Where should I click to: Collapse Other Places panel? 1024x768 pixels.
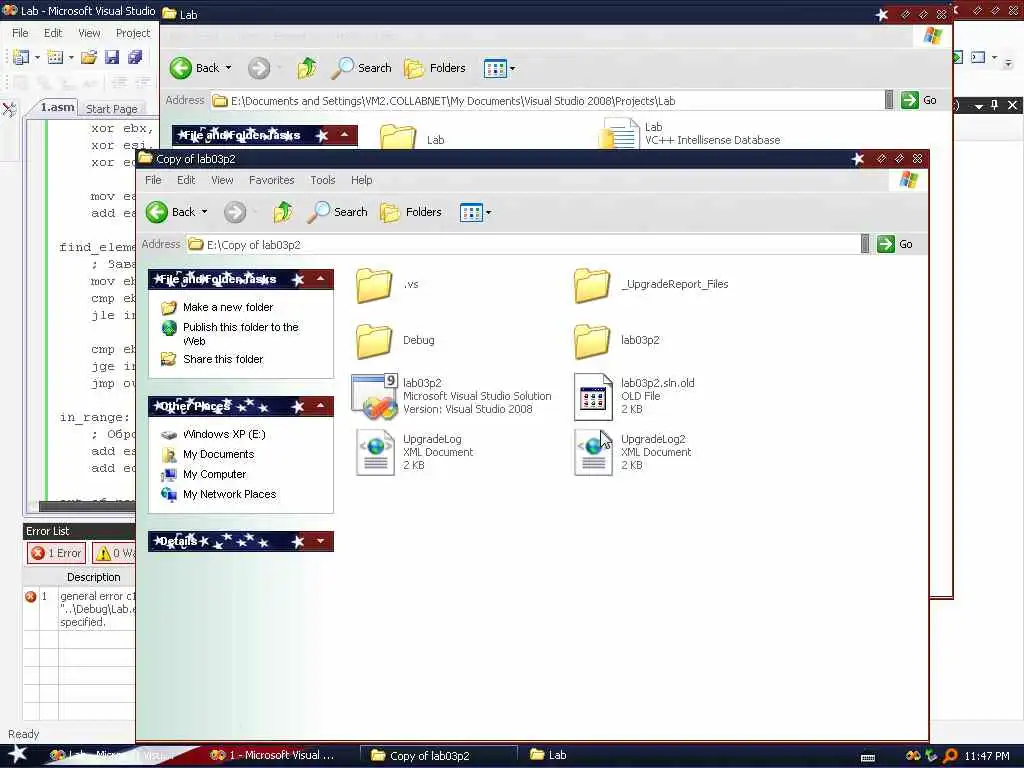coord(321,406)
